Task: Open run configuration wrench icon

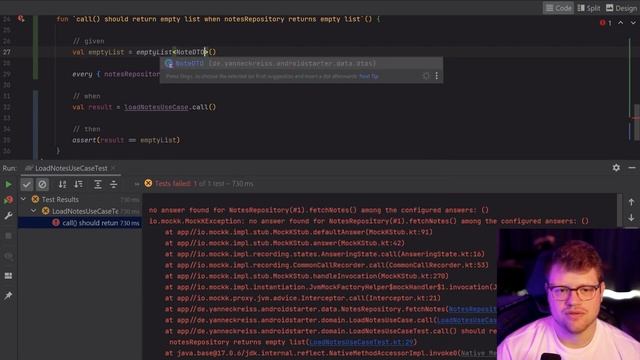Action: tap(8, 216)
